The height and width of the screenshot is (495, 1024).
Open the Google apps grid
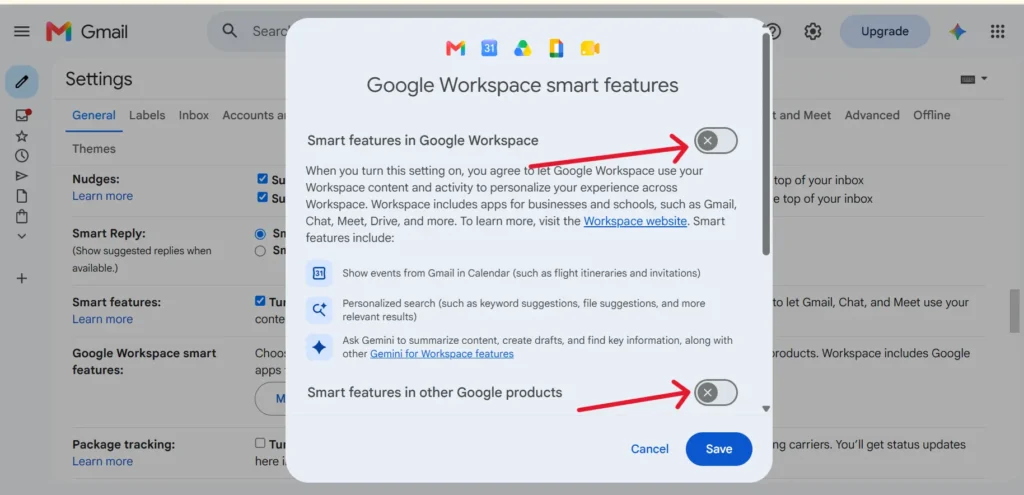tap(997, 31)
